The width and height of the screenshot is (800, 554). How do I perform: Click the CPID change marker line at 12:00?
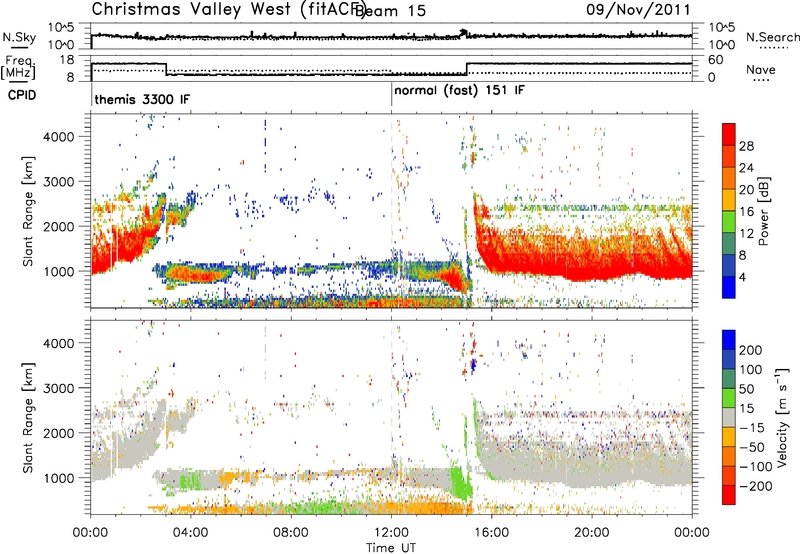tap(392, 95)
